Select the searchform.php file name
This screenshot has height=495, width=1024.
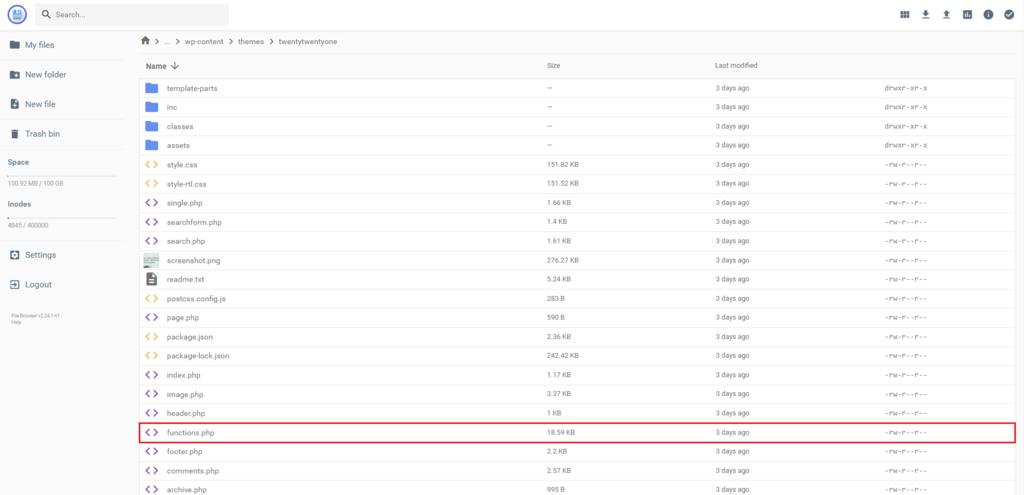coord(194,222)
